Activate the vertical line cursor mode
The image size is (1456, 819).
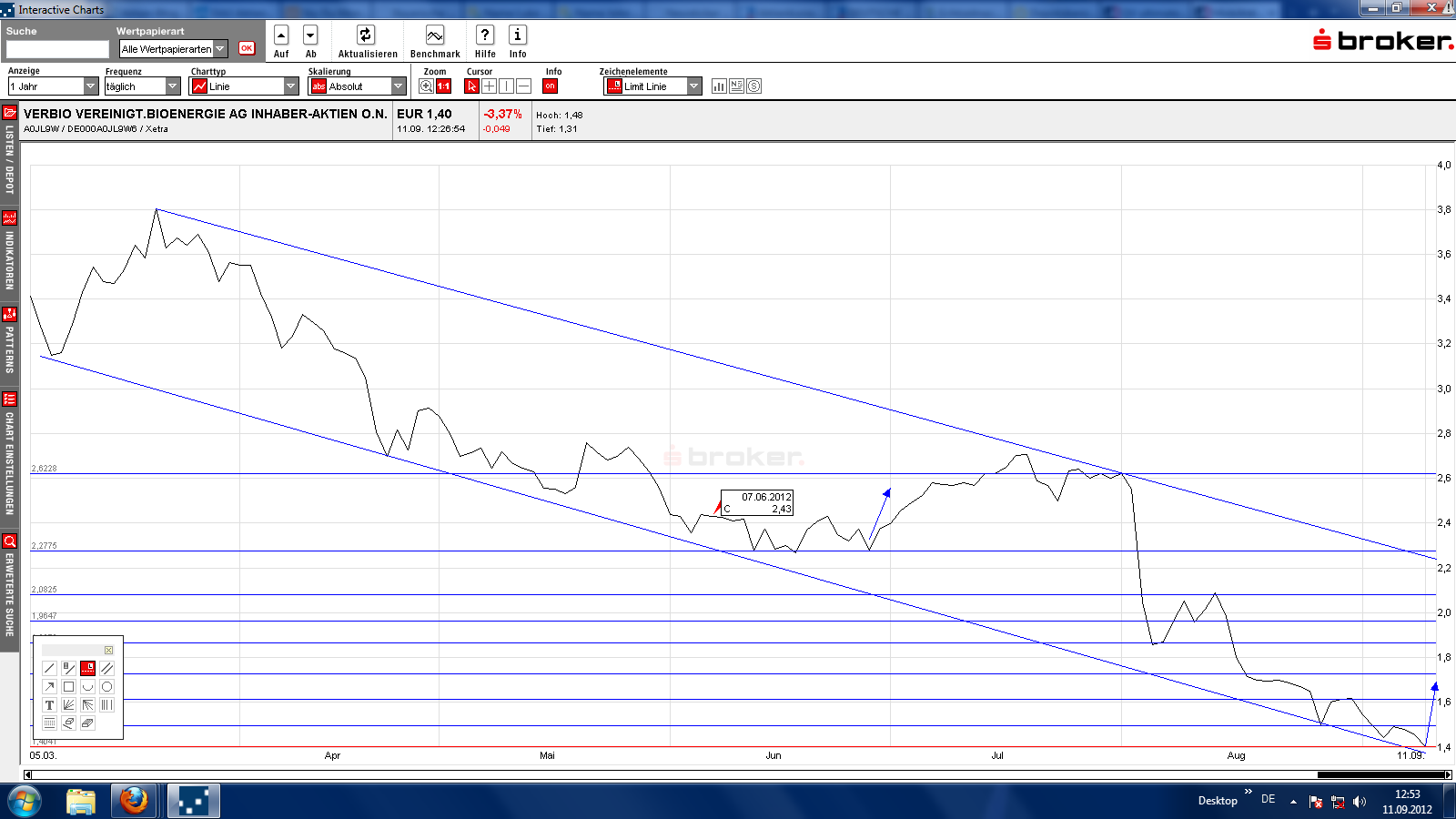tap(506, 86)
